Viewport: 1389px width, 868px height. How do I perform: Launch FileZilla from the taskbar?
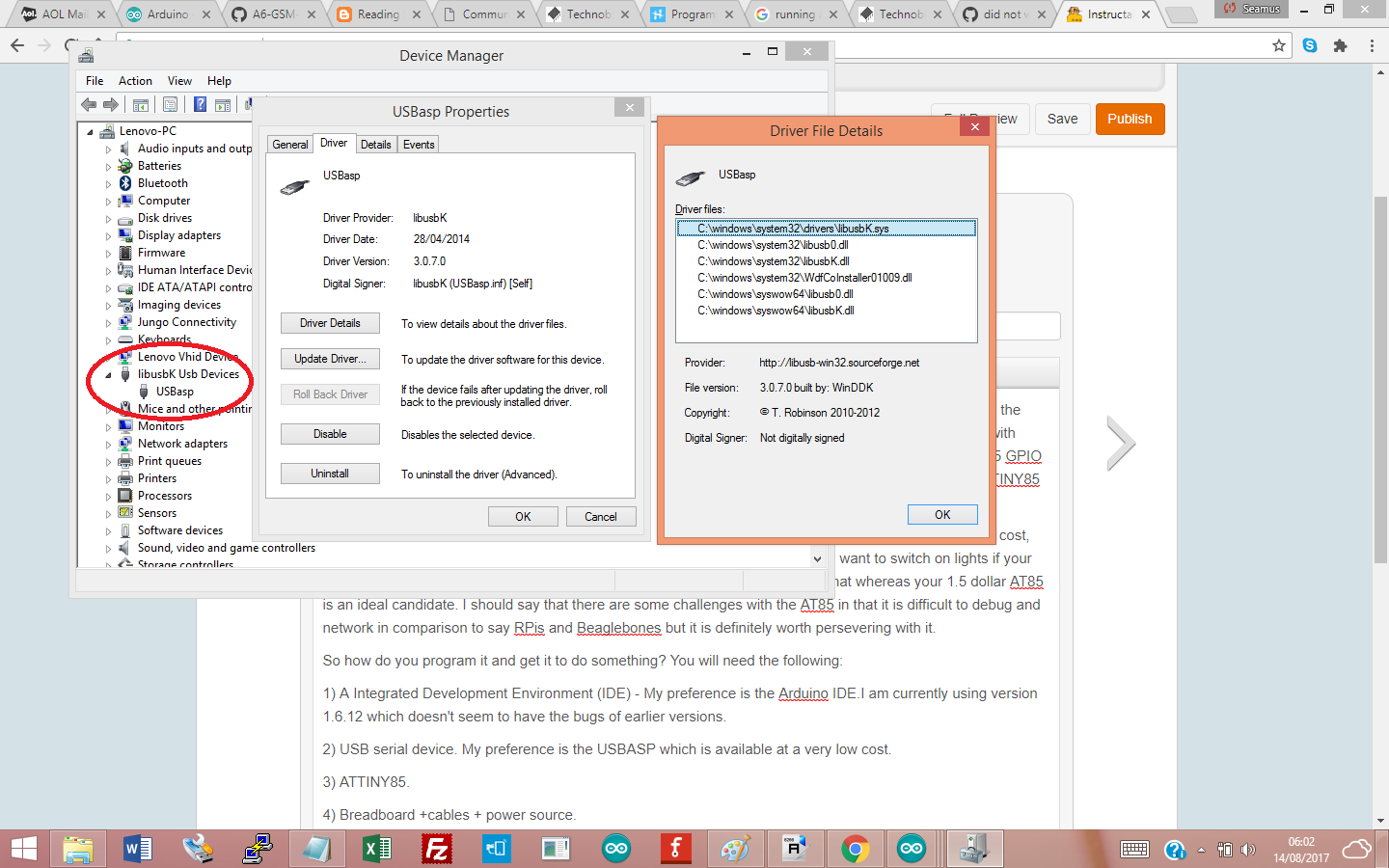point(437,850)
